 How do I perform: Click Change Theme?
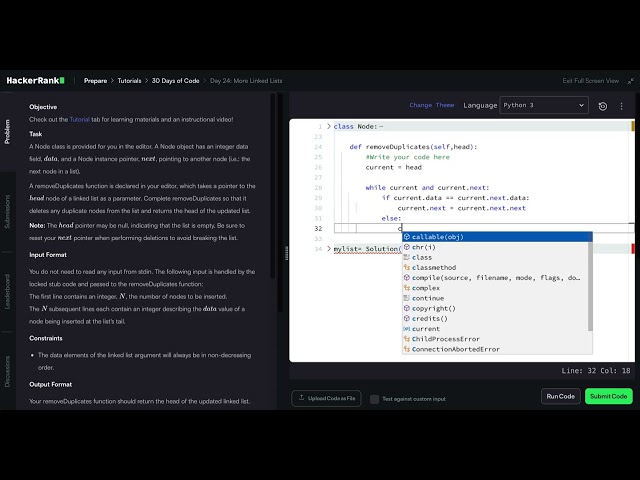(432, 105)
